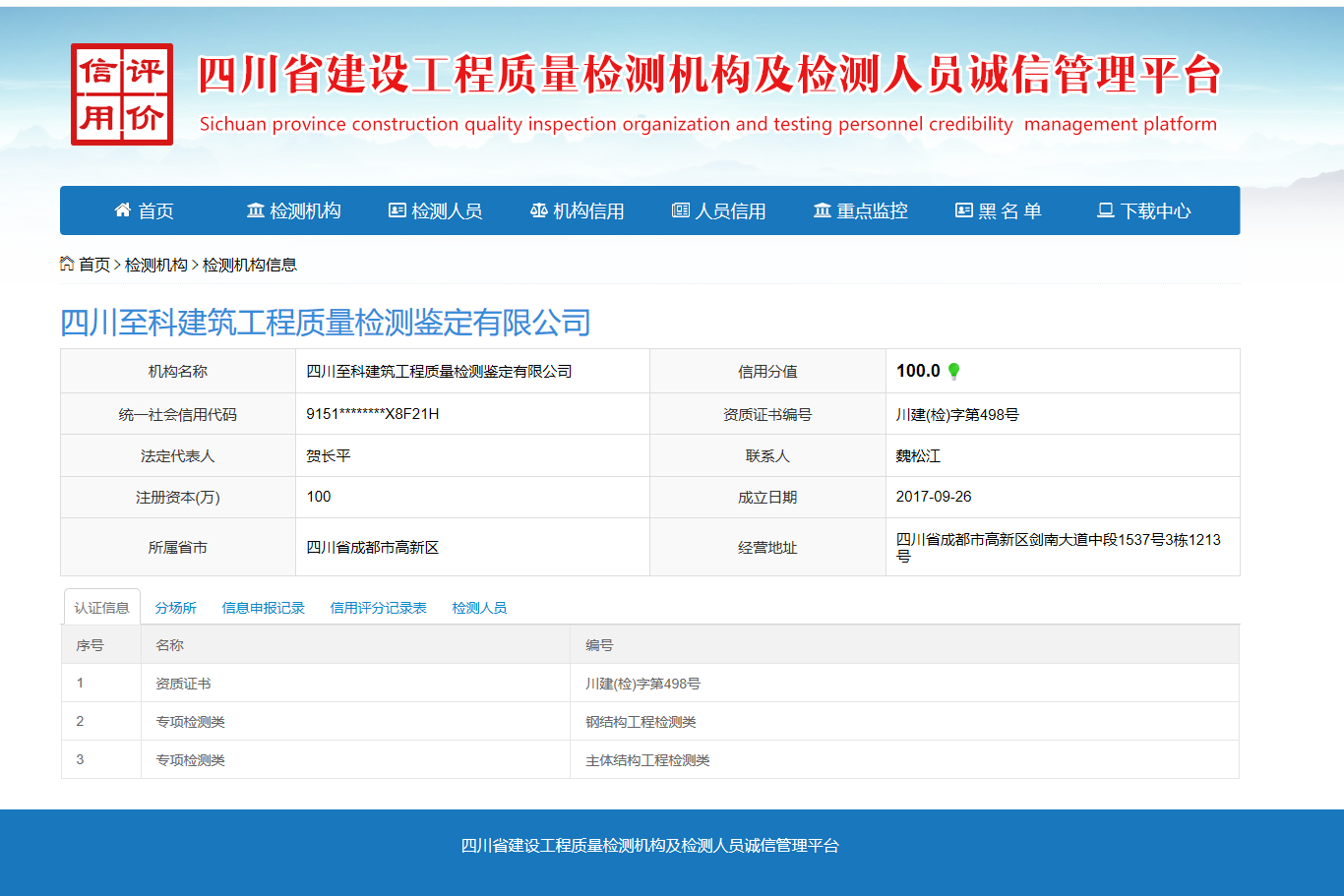Click the 黑名单 card icon

point(964,210)
